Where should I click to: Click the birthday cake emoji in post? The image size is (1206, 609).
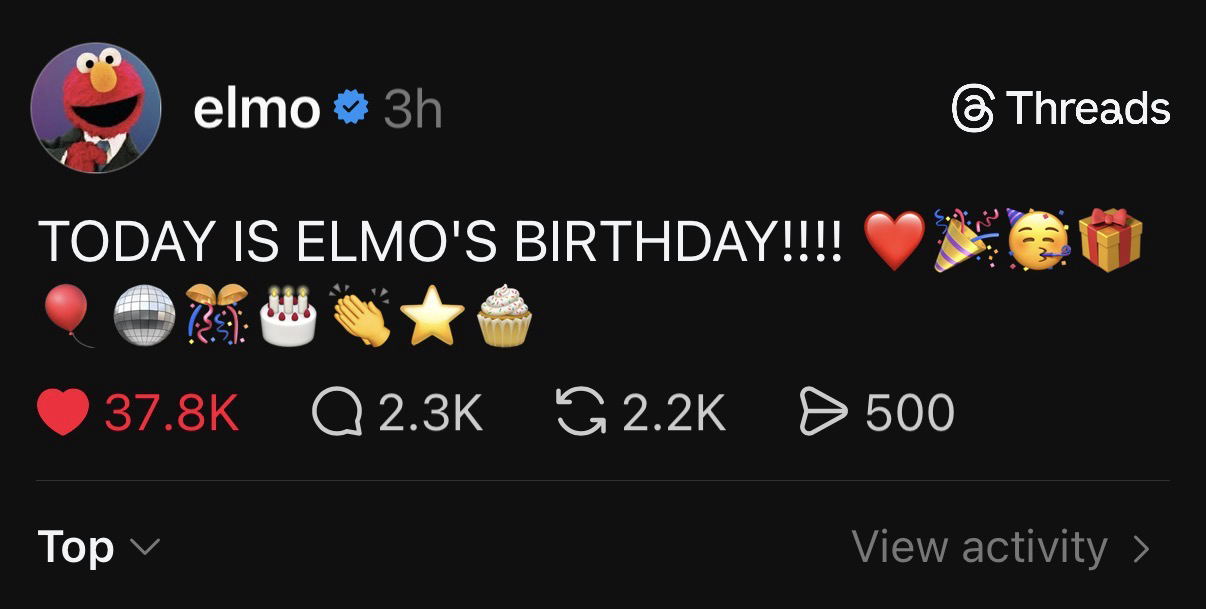point(288,316)
